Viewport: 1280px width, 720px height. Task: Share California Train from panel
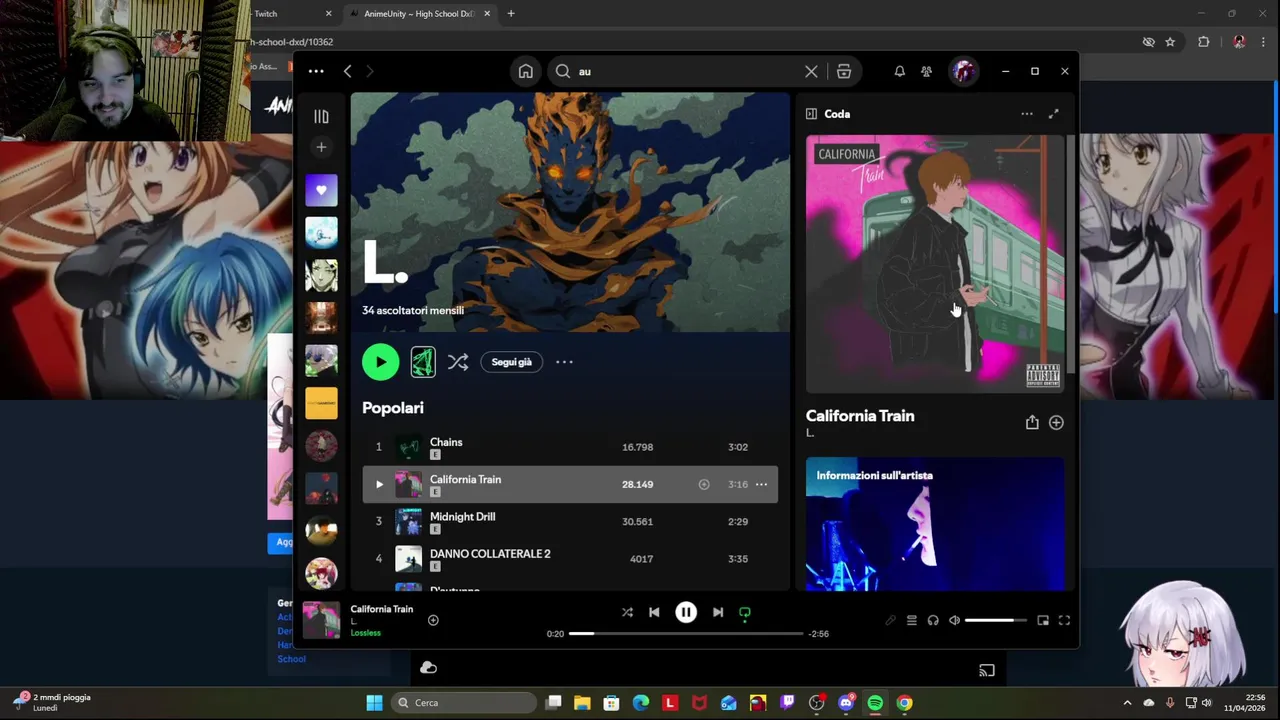point(1032,422)
